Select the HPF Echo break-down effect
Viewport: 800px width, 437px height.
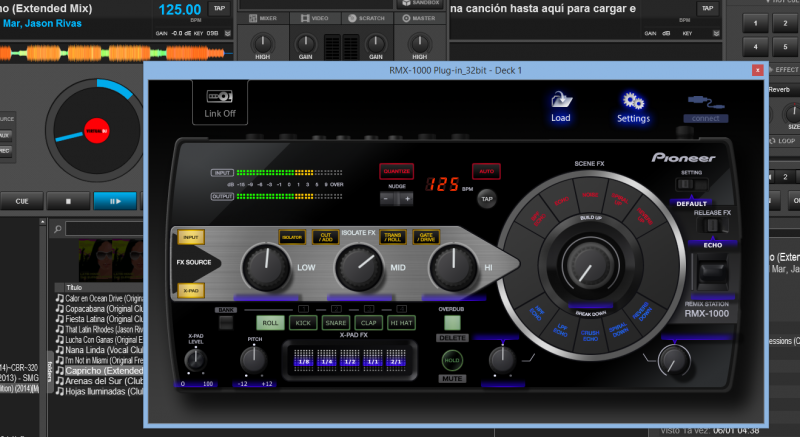(x=535, y=313)
